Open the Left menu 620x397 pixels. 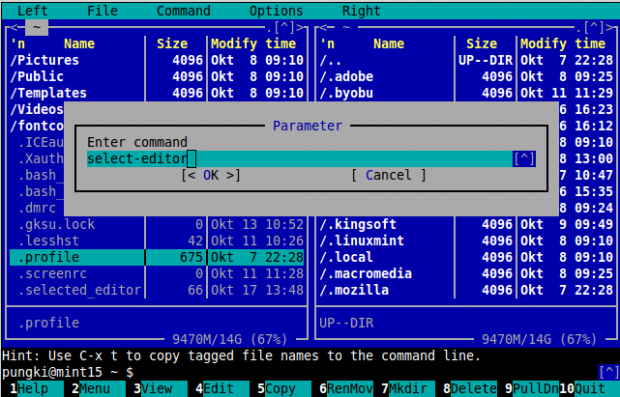32,11
